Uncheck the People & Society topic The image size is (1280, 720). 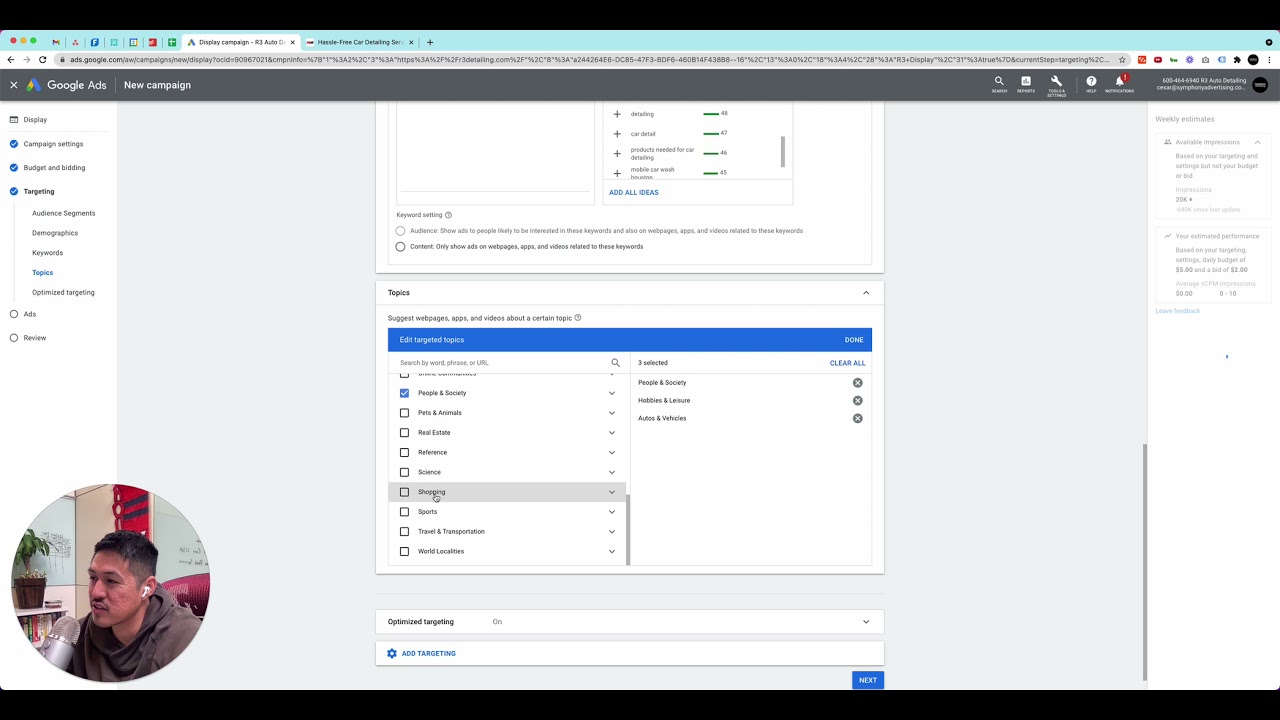point(404,393)
